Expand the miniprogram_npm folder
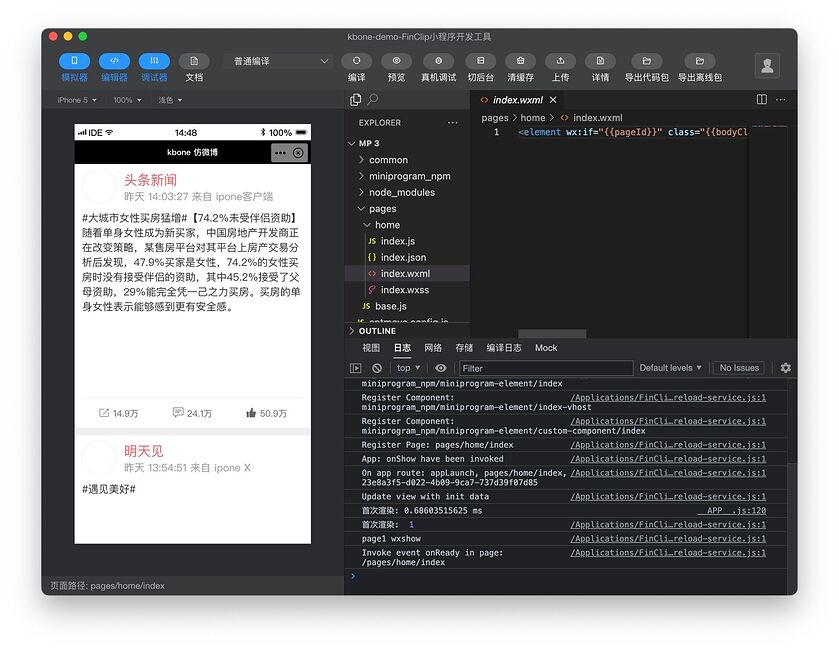This screenshot has width=839, height=650. [x=409, y=176]
